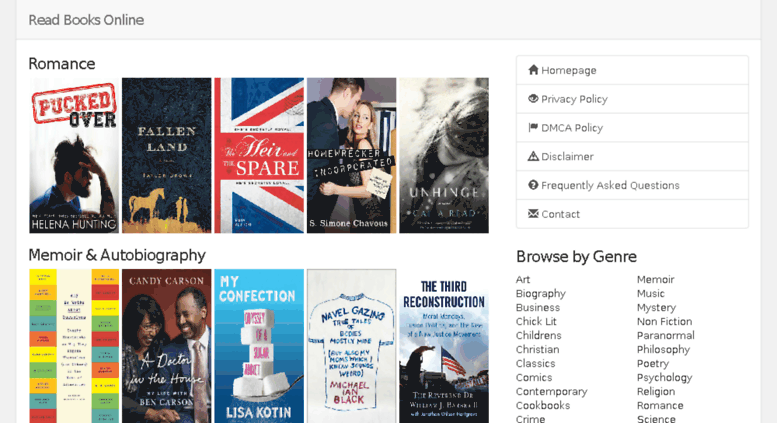Browse the Mystery genre
The height and width of the screenshot is (423, 777).
tap(657, 308)
